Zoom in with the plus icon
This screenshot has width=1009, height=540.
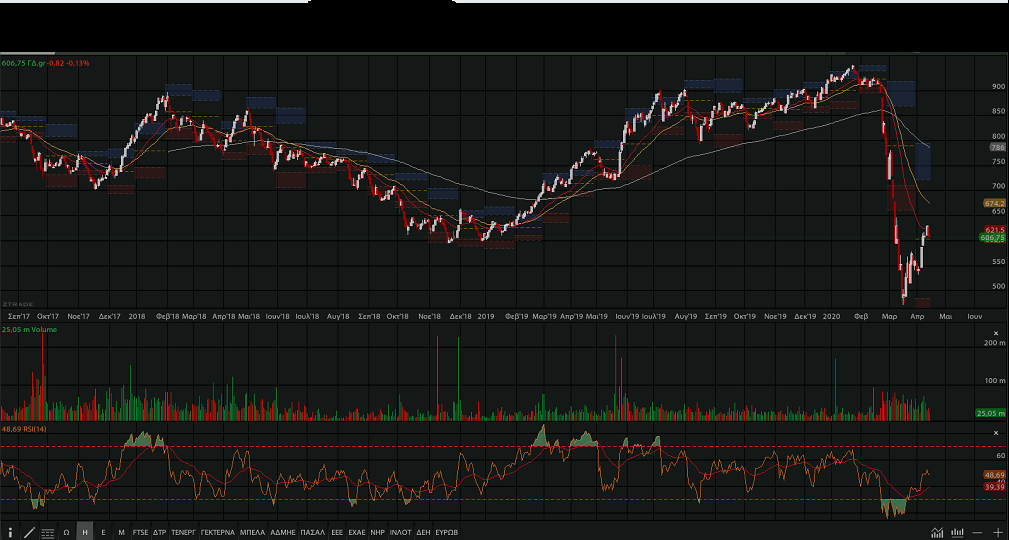pyautogui.click(x=997, y=532)
